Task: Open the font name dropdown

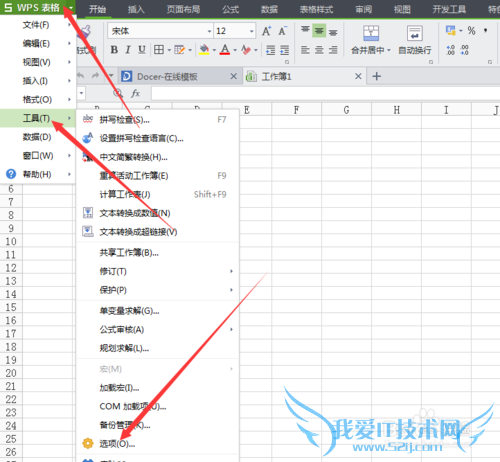Action: tap(209, 31)
